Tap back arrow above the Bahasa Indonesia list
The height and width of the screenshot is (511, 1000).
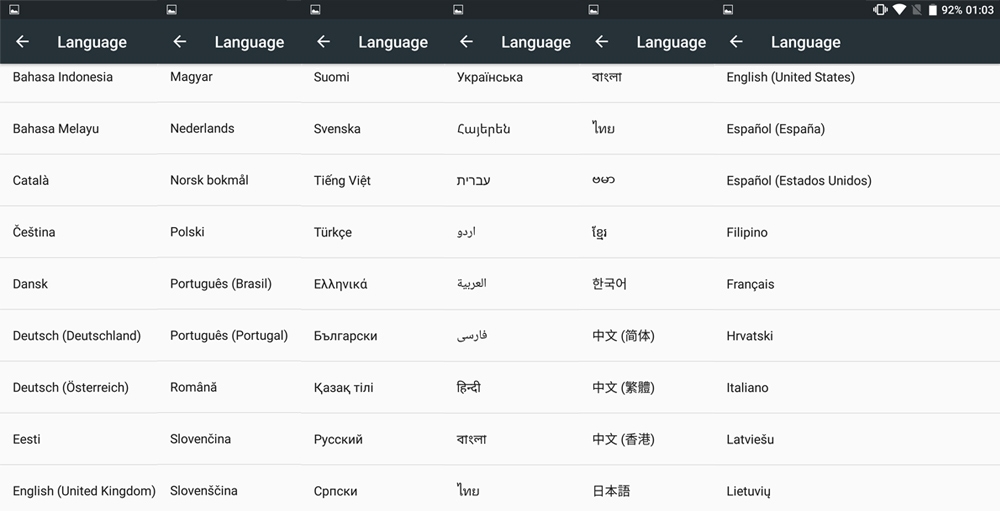coord(23,42)
